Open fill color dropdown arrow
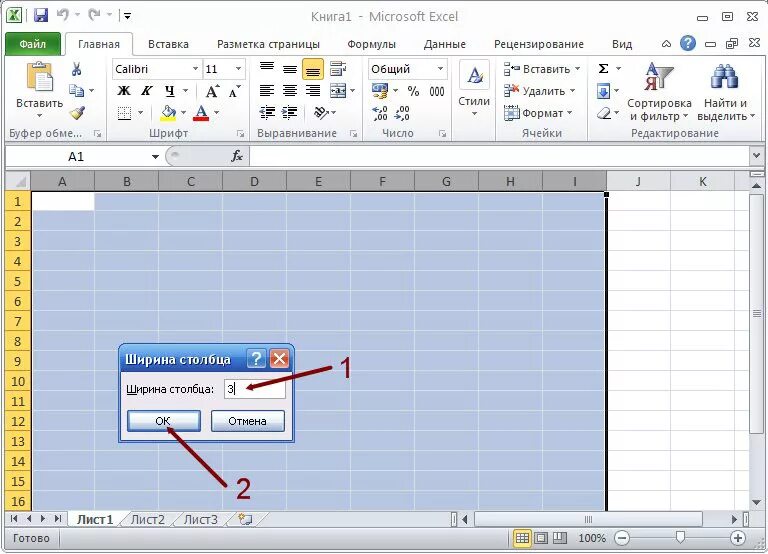This screenshot has height=554, width=768. (x=183, y=113)
